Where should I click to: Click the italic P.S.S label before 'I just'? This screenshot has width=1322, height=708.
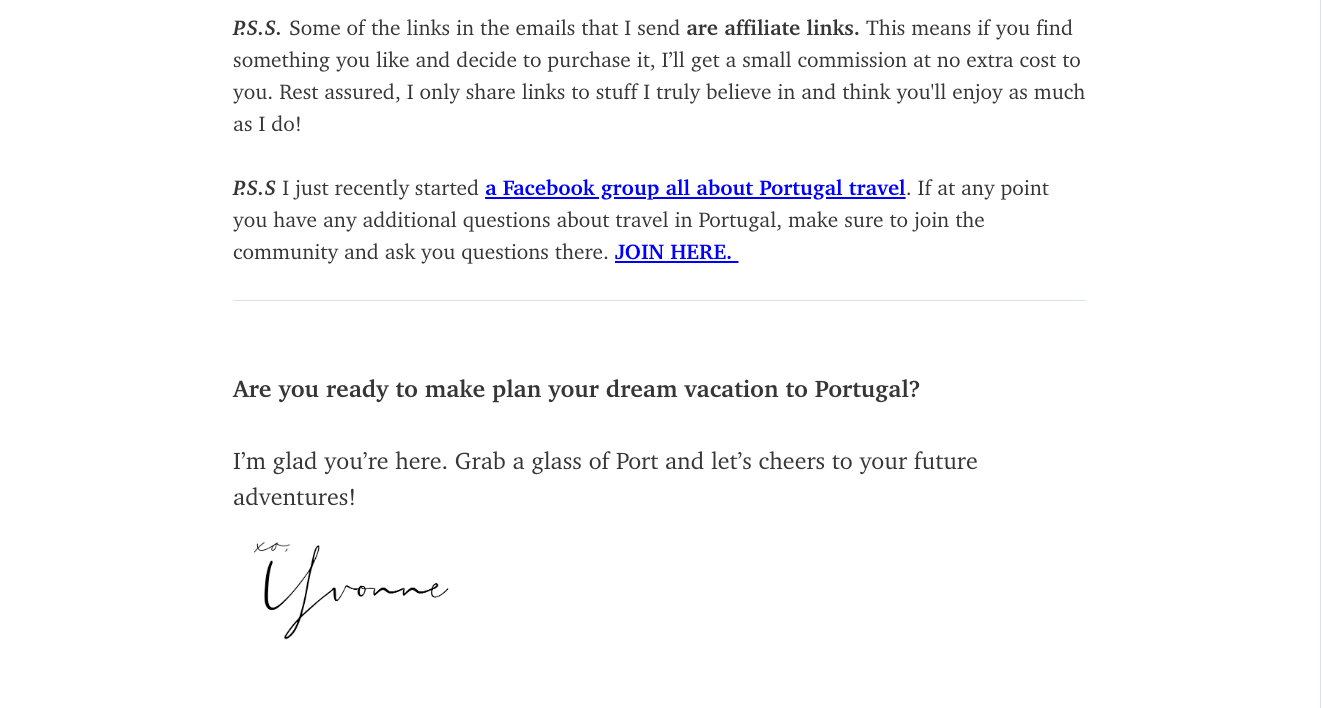[254, 188]
